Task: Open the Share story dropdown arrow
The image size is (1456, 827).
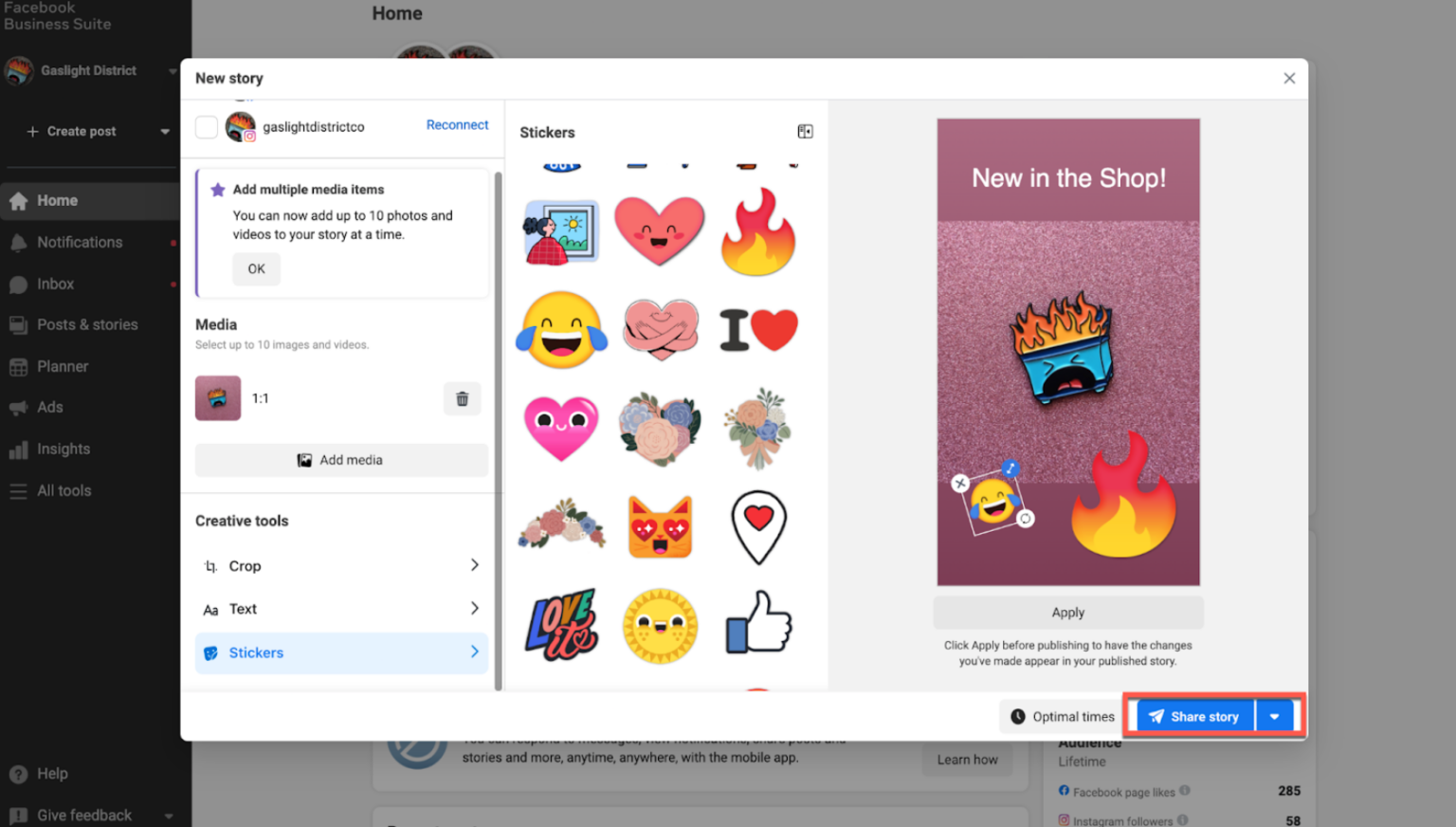Action: coord(1276,716)
